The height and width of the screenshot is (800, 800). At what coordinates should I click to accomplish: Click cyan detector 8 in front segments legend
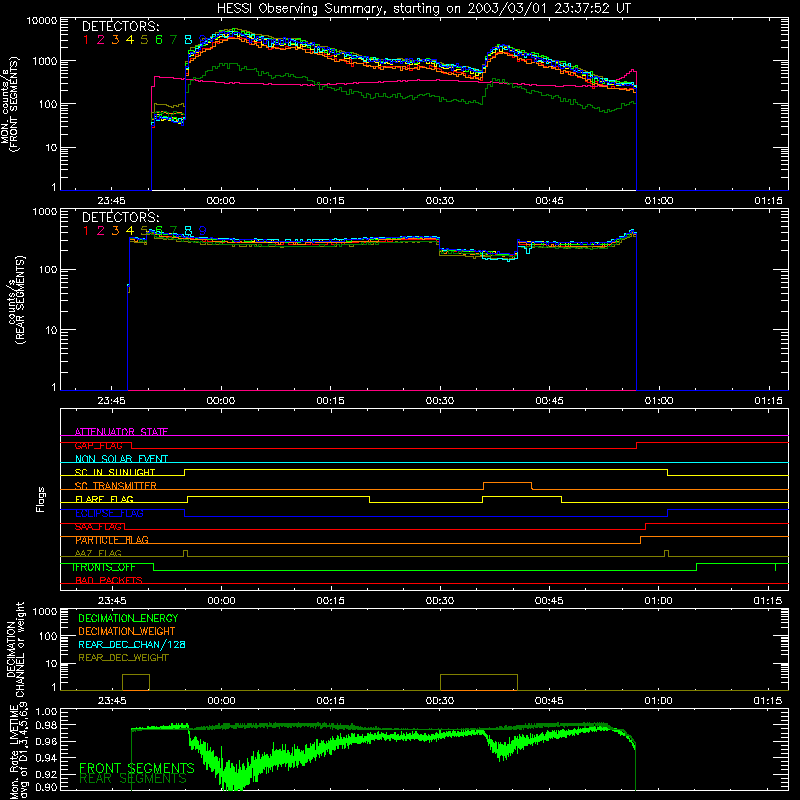click(188, 40)
